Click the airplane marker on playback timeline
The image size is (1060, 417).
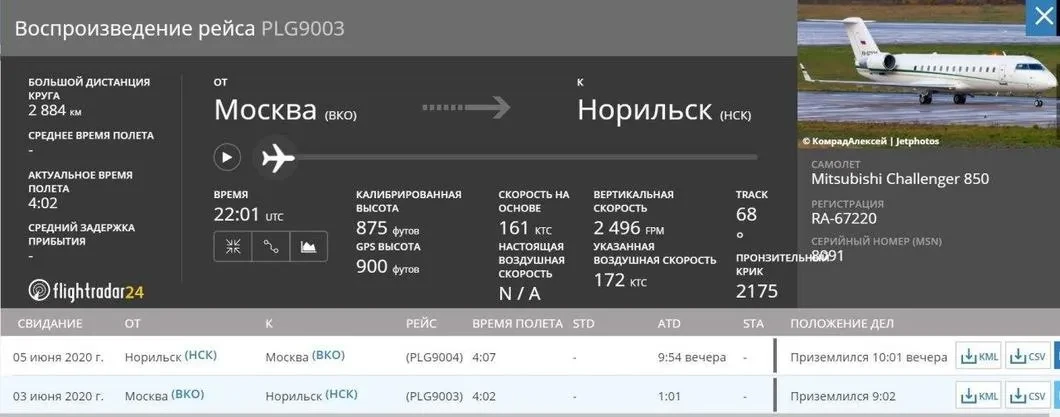click(x=277, y=157)
